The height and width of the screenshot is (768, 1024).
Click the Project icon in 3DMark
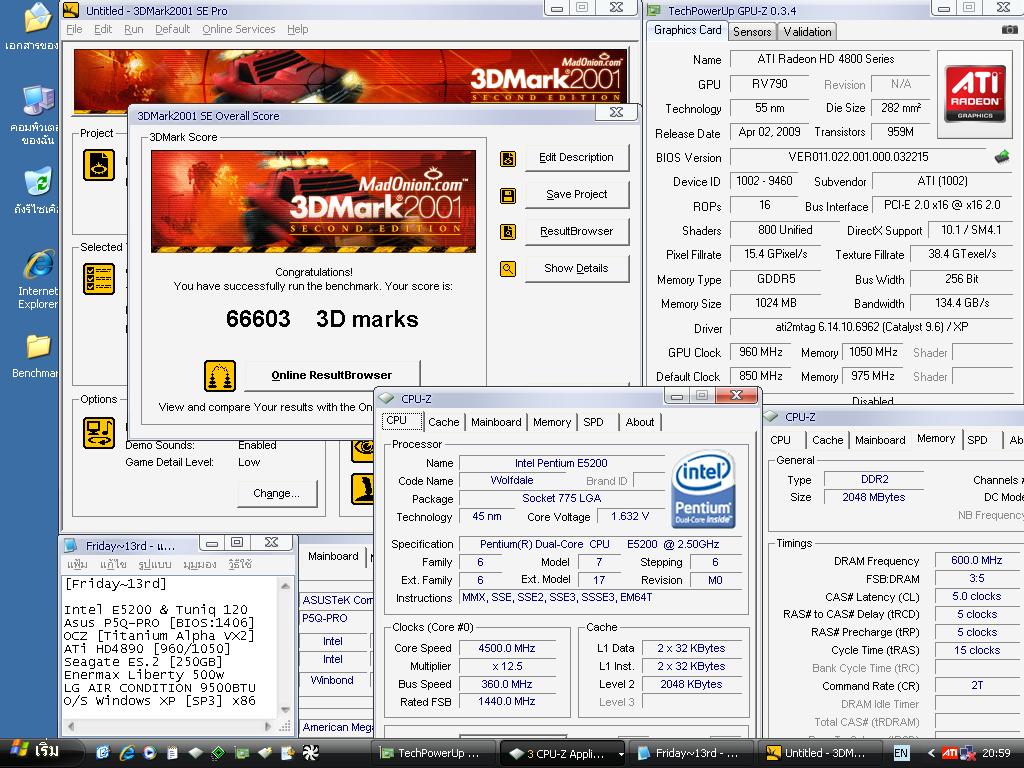[x=99, y=165]
